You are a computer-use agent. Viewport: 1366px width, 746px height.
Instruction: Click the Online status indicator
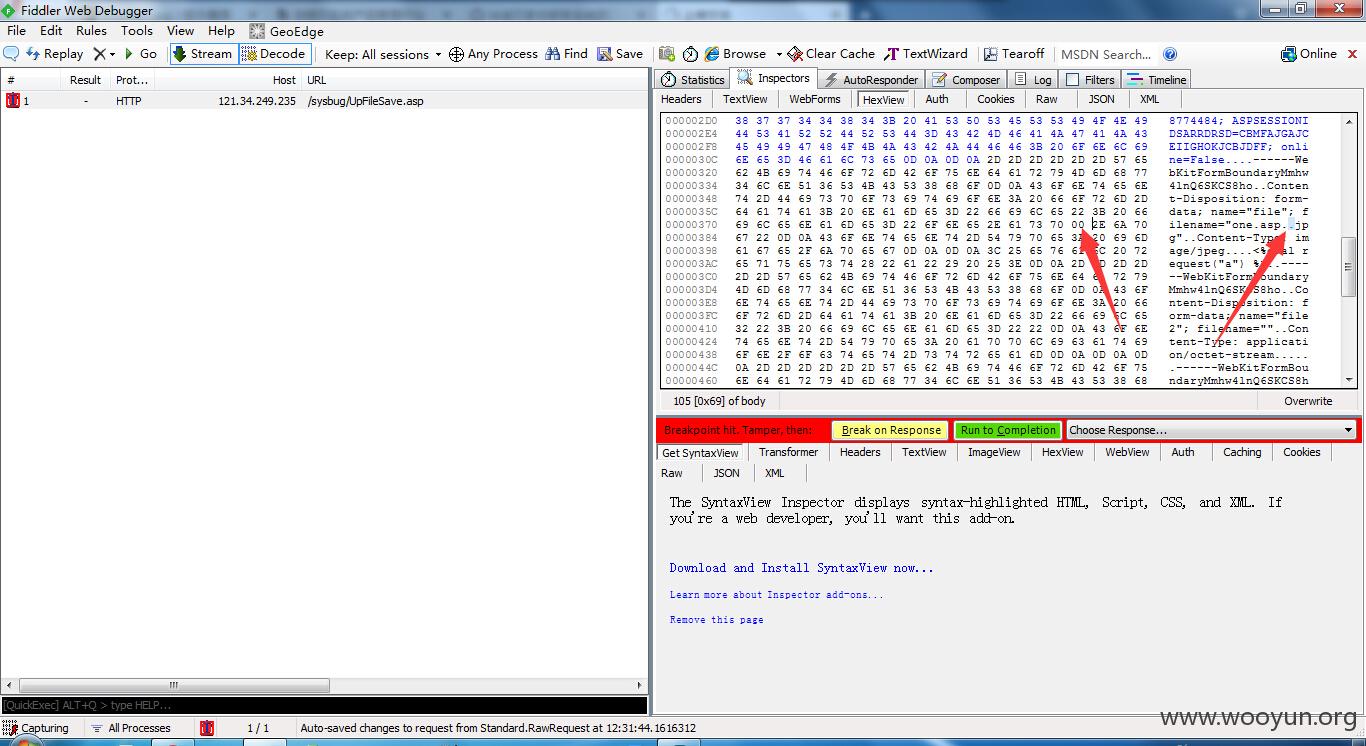coord(1309,54)
